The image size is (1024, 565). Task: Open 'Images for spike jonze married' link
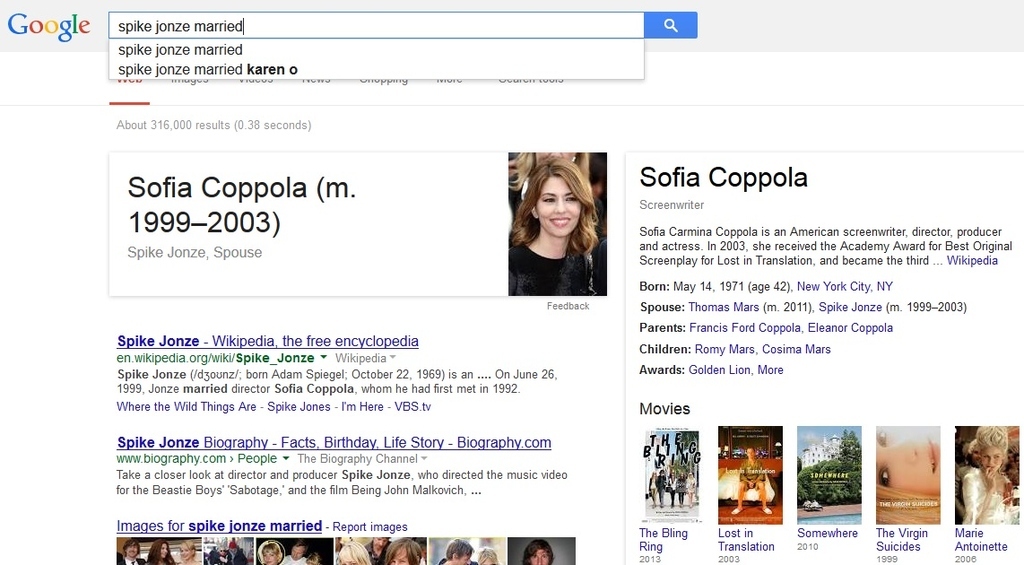point(219,526)
